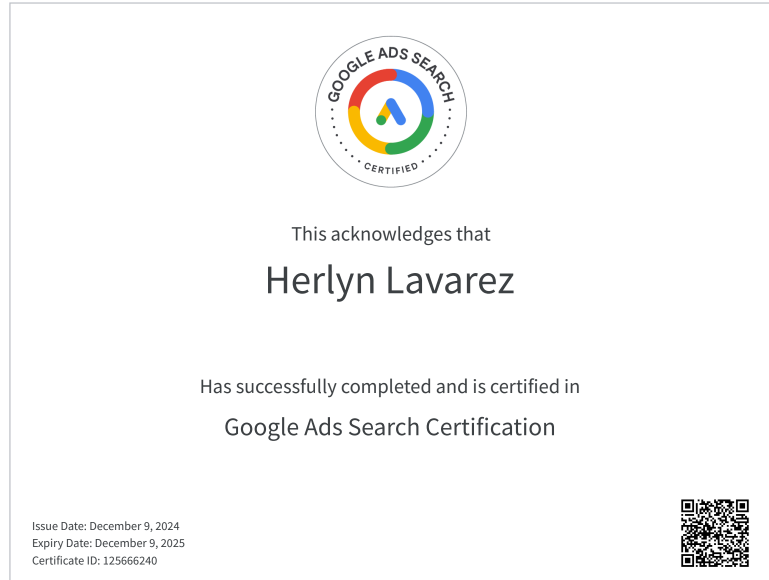Click the Google Ads logo inside badge

point(391,112)
